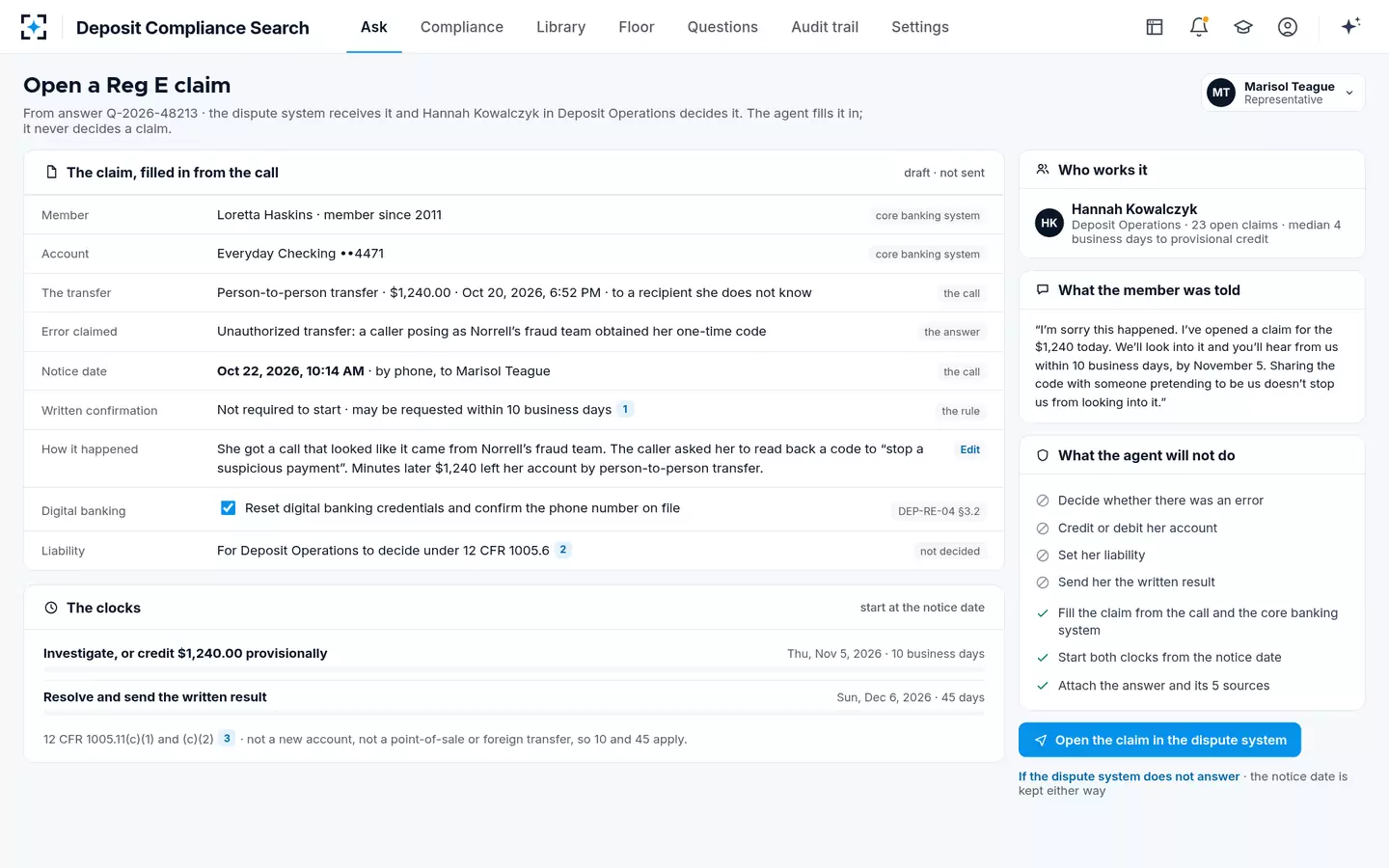The height and width of the screenshot is (868, 1389).
Task: Click 'Hannah Kowalczyk' name in Who works it
Action: 1134,209
